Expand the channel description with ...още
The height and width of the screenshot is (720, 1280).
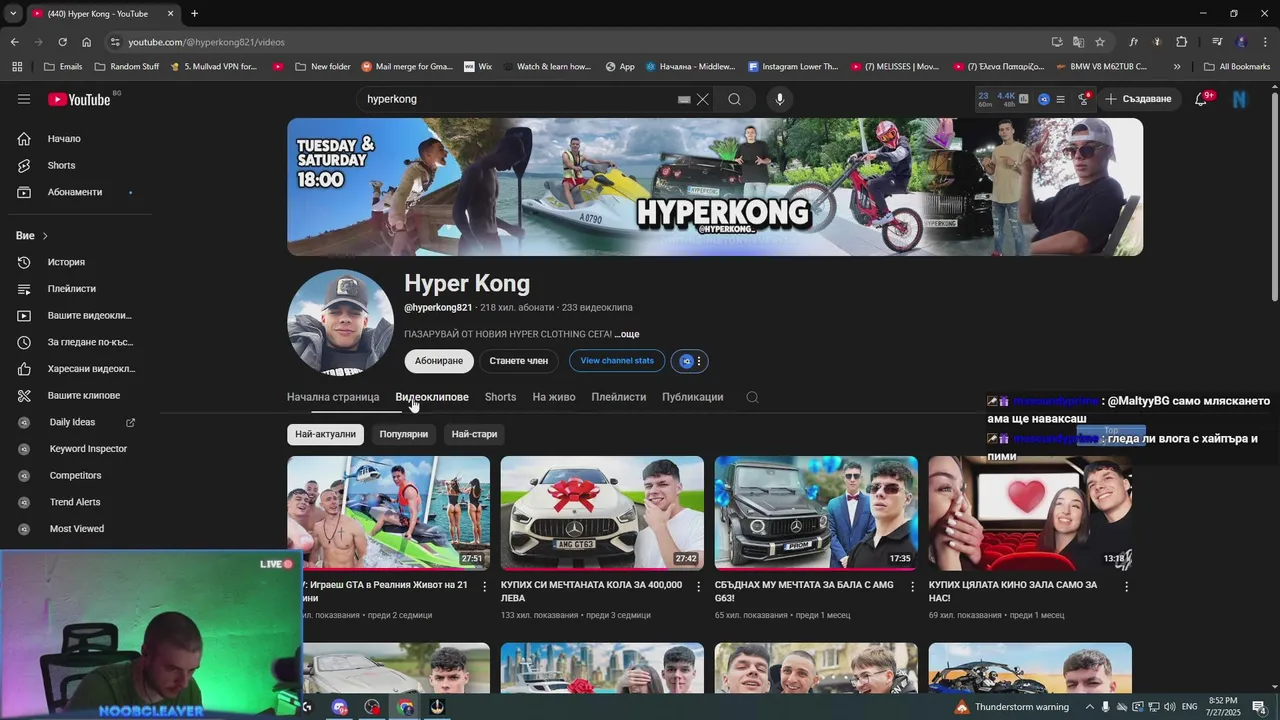[x=627, y=334]
